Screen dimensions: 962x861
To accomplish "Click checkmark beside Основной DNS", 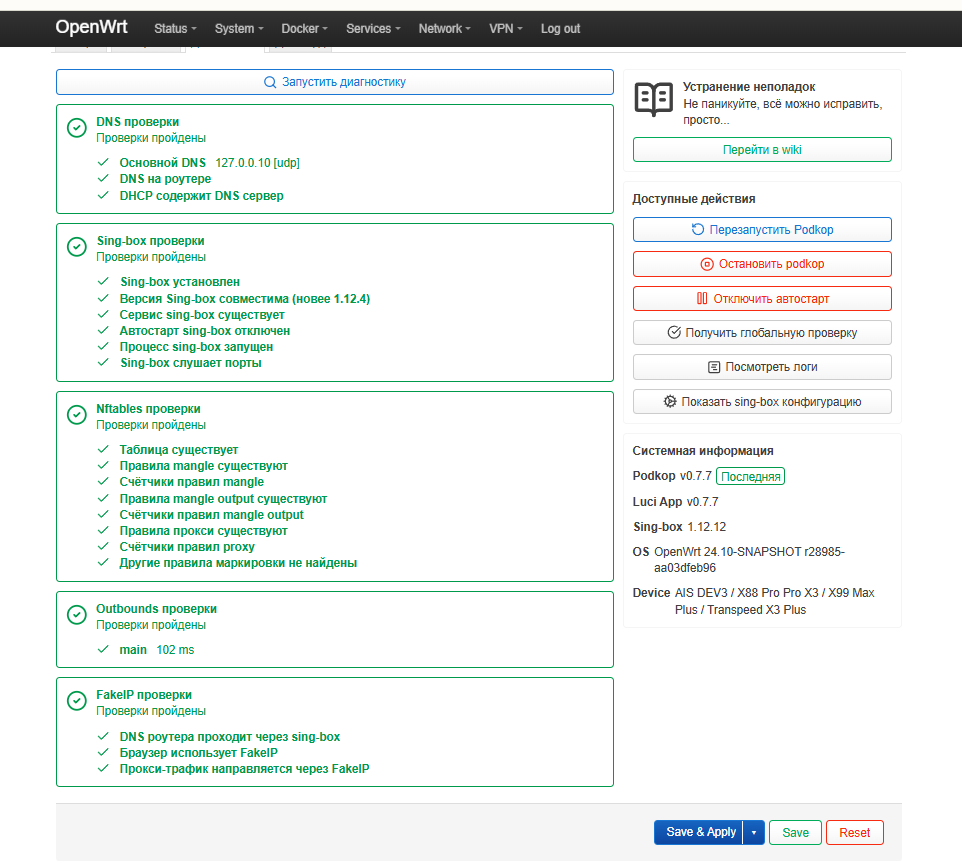I will pyautogui.click(x=103, y=163).
